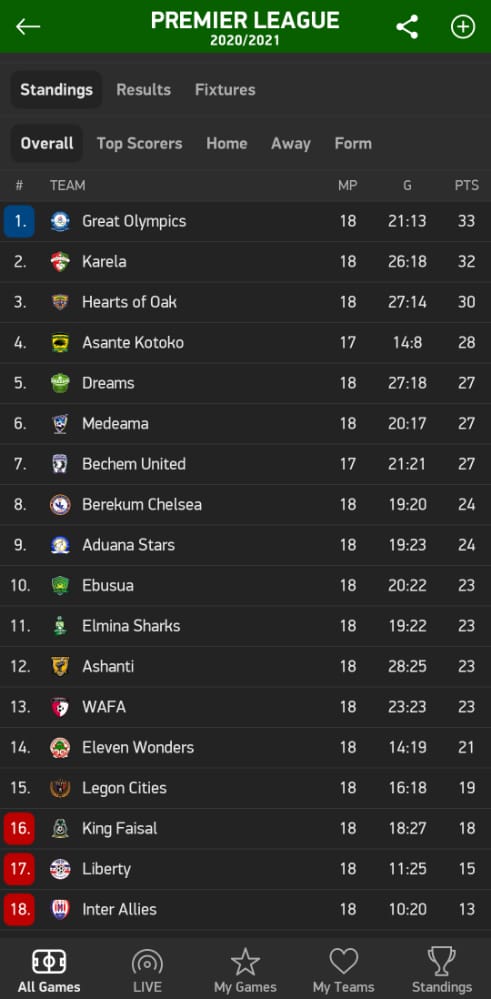Open My Teams heart icon
Viewport: 491px width, 999px height.
click(x=343, y=962)
